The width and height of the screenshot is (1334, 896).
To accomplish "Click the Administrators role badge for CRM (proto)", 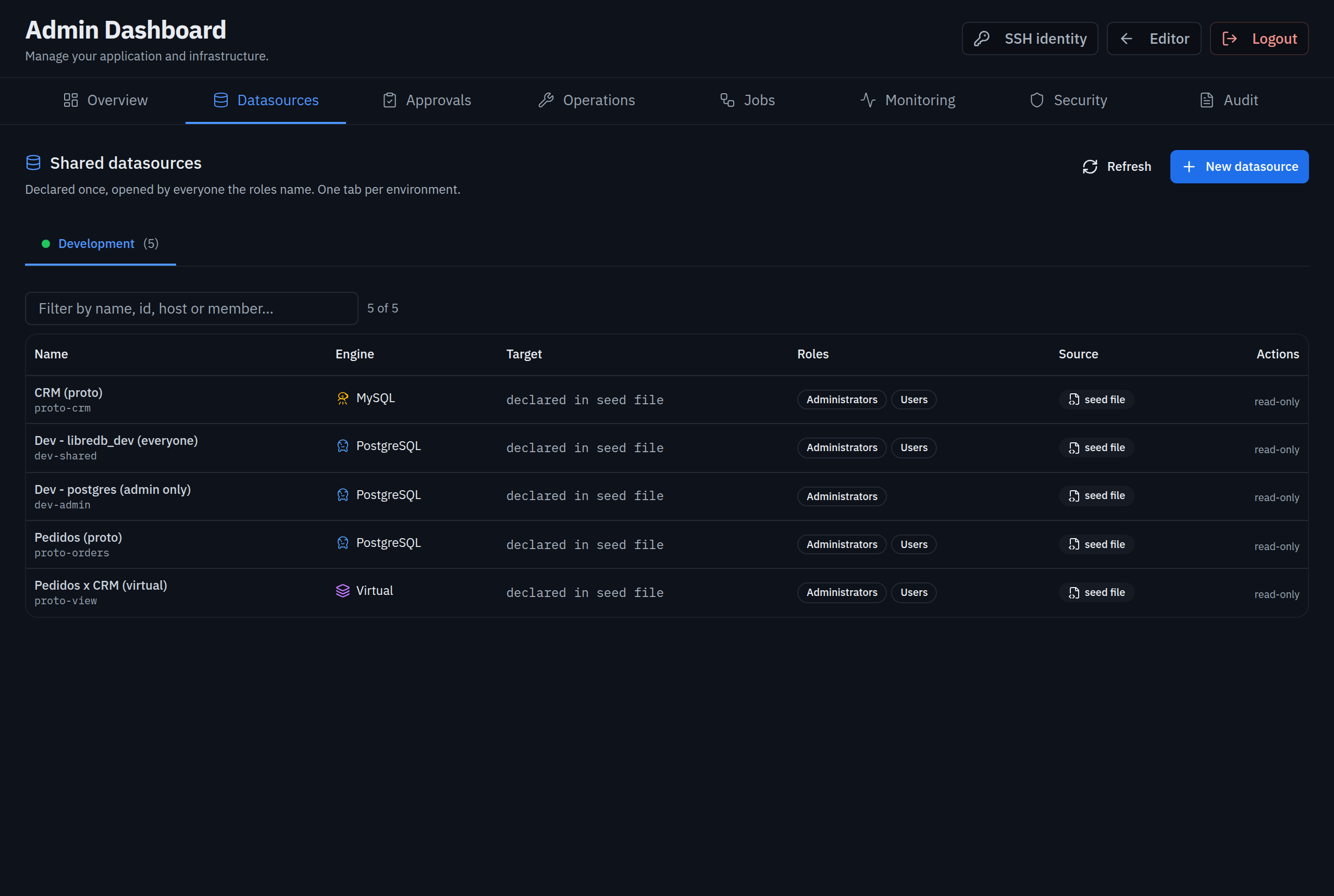I will click(842, 400).
